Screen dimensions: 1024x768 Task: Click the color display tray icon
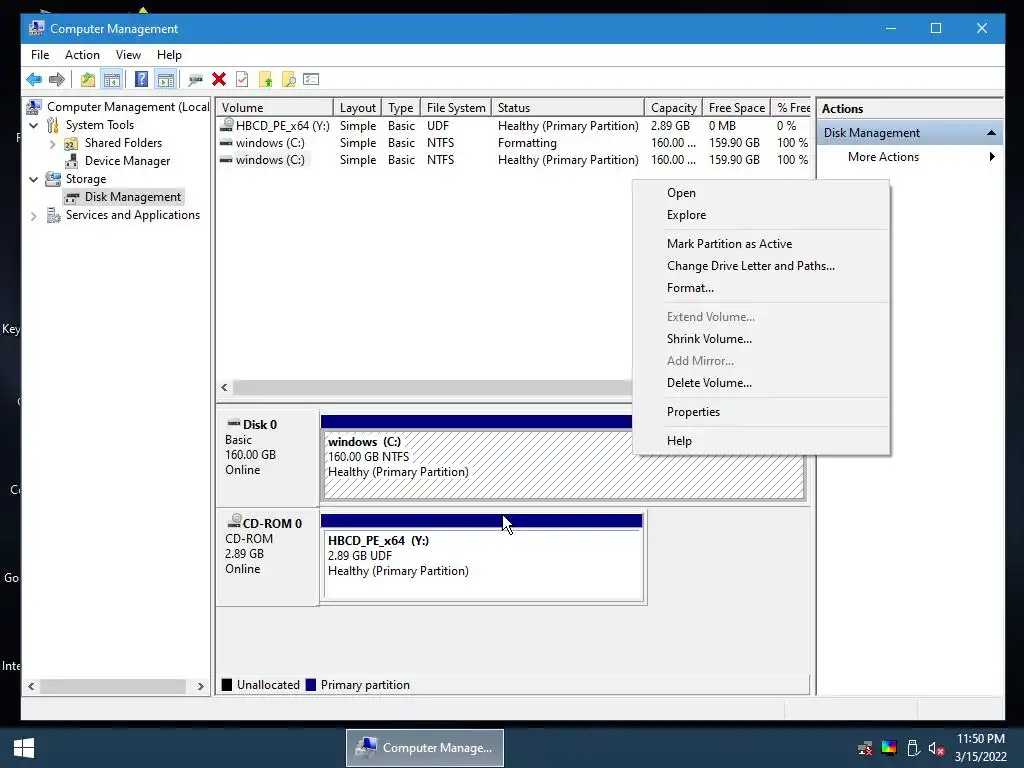[x=889, y=748]
